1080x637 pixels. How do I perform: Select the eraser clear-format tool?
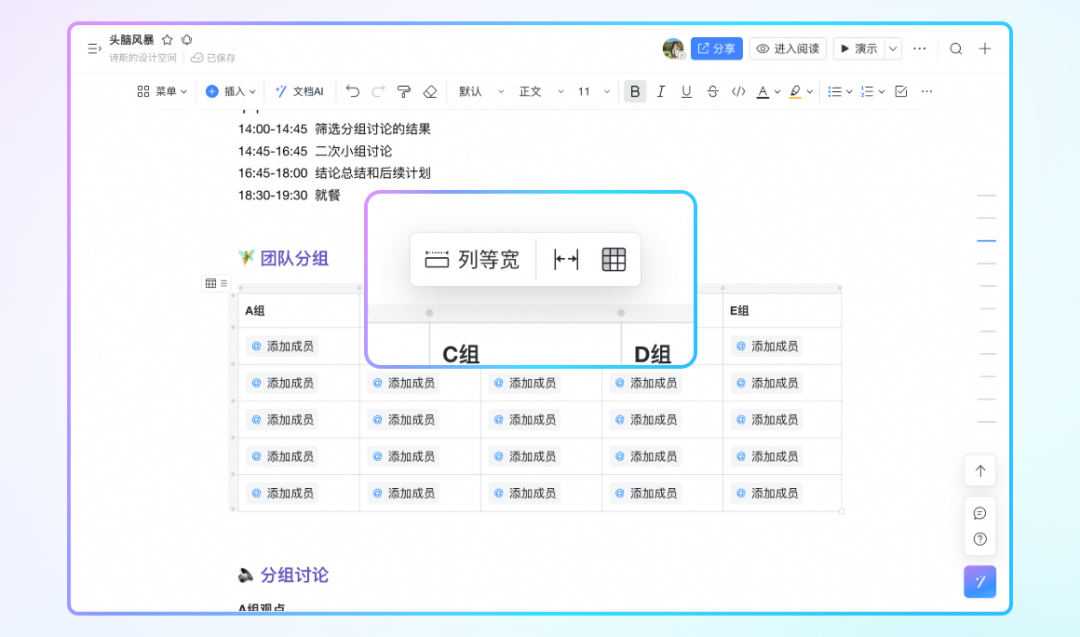(430, 91)
